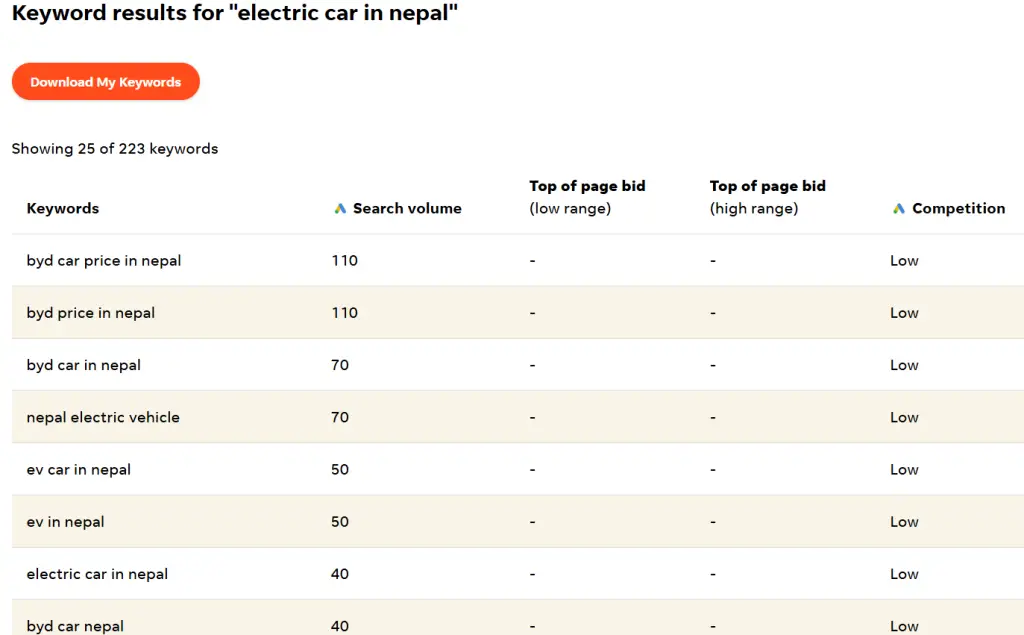Click the Top of page bid high range header

767,197
